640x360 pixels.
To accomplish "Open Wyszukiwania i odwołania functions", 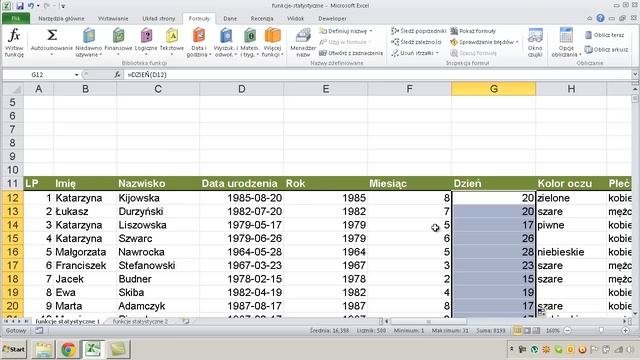I will [x=226, y=42].
